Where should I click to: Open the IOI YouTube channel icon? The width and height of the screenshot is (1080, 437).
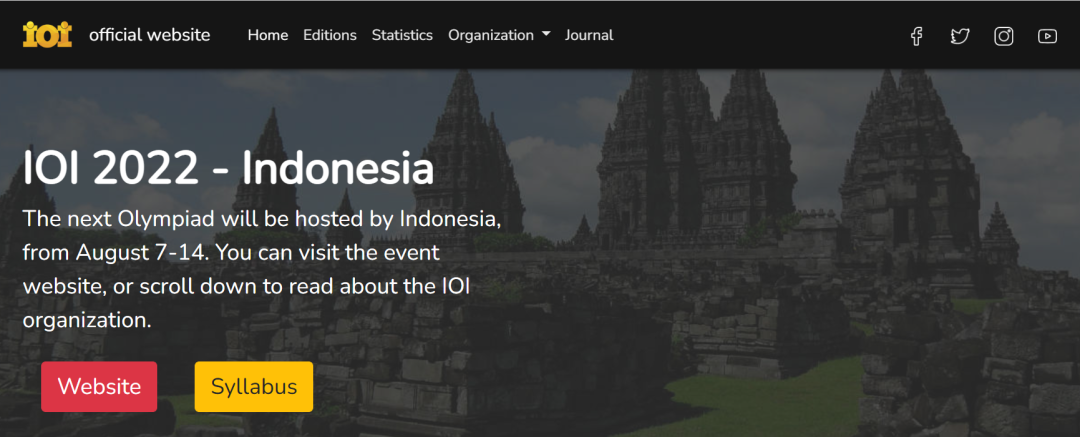(x=1047, y=36)
